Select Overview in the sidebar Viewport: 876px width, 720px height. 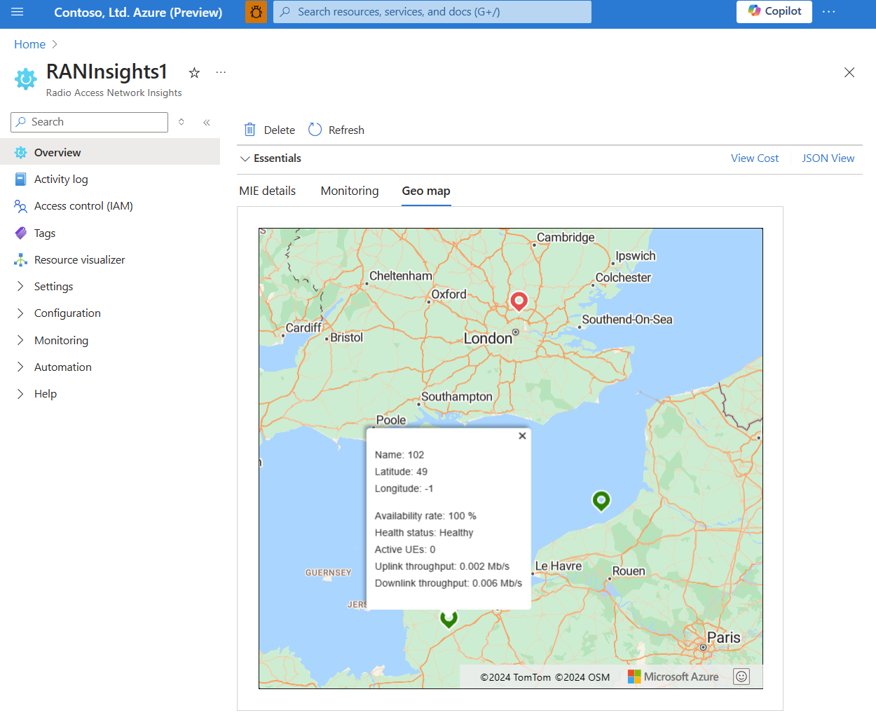pos(110,152)
